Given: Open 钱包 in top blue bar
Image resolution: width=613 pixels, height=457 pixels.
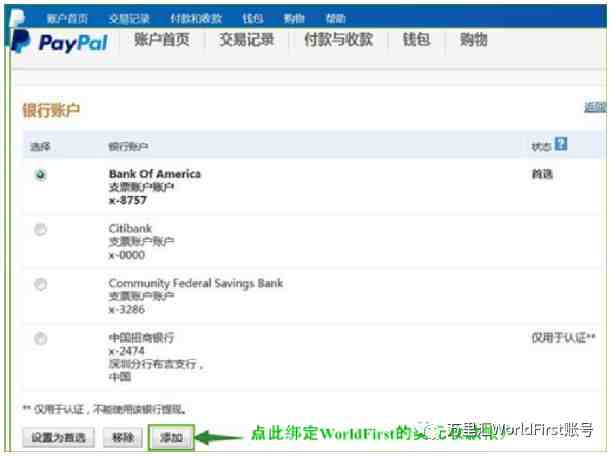Looking at the screenshot, I should [x=253, y=18].
